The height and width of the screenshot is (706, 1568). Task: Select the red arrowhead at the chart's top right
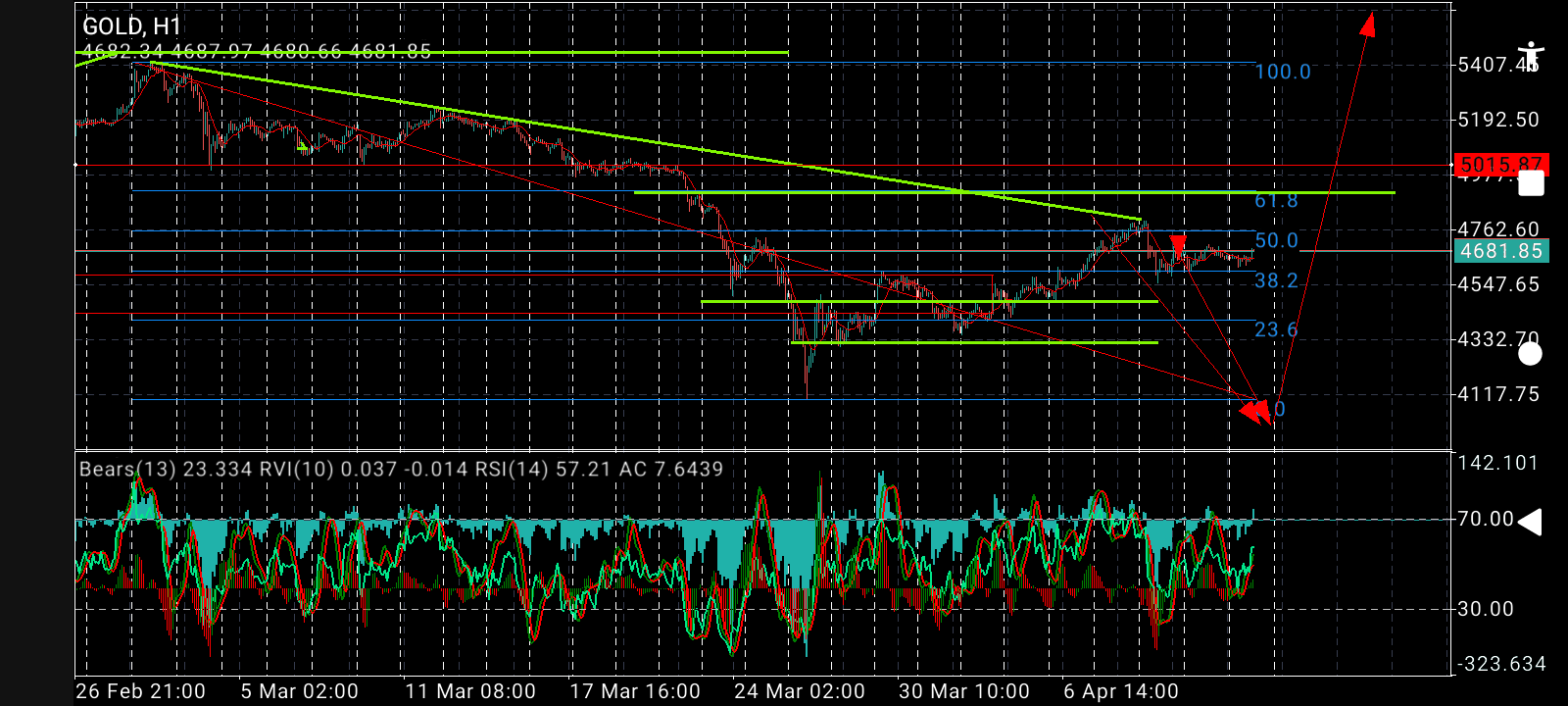1368,25
